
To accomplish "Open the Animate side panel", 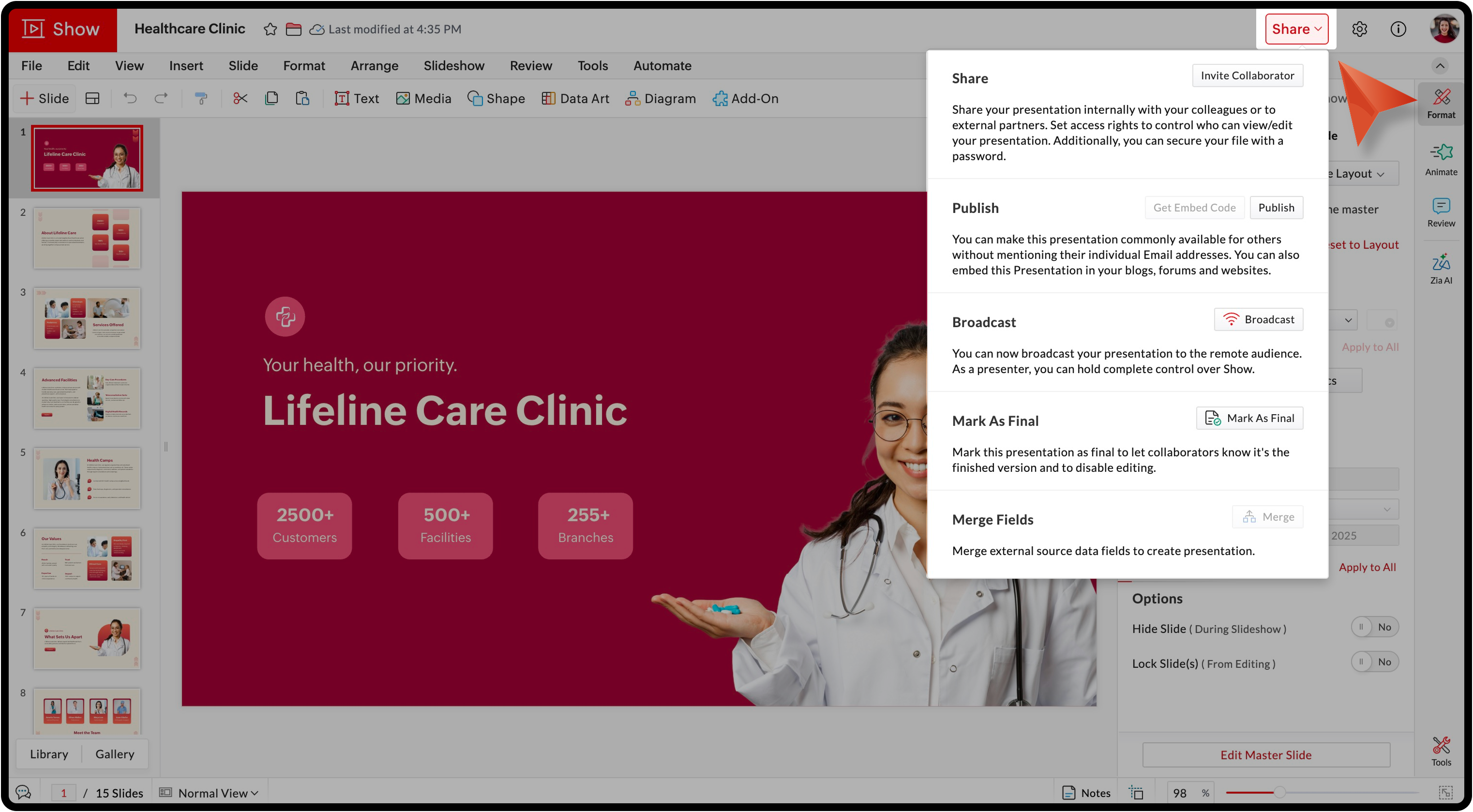I will point(1441,160).
